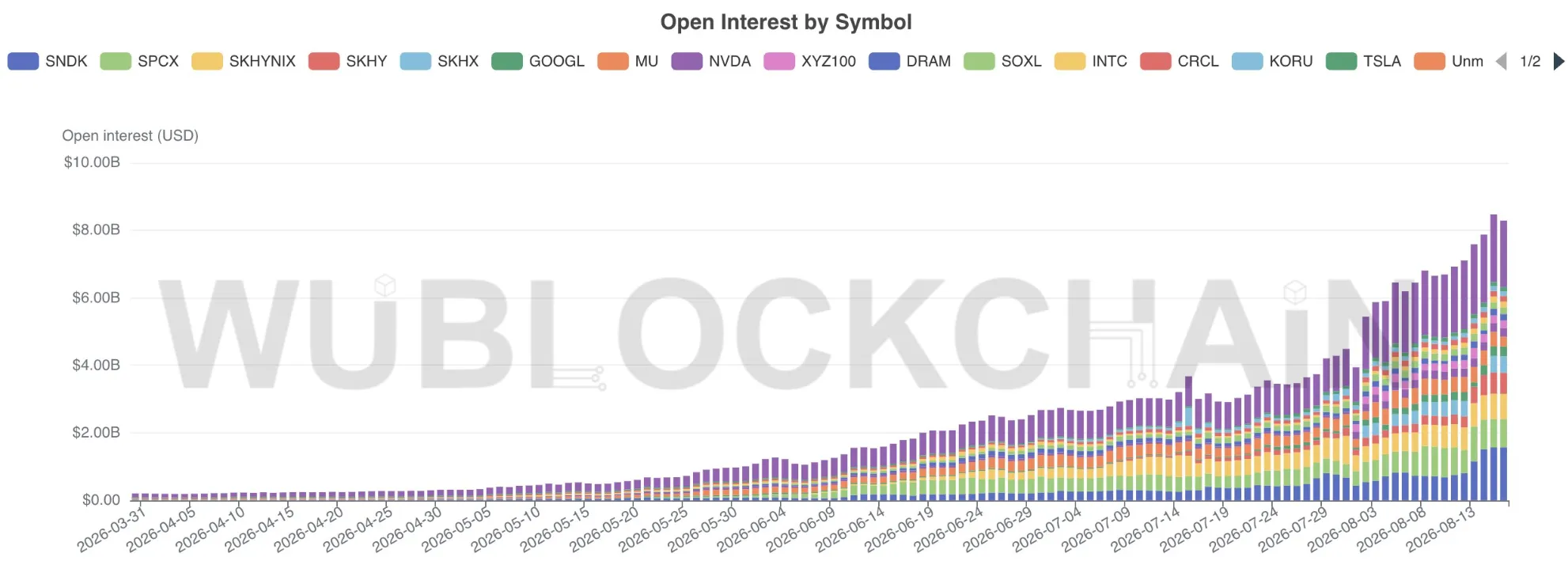Click the legend page indicator 1/2

pos(1530,61)
